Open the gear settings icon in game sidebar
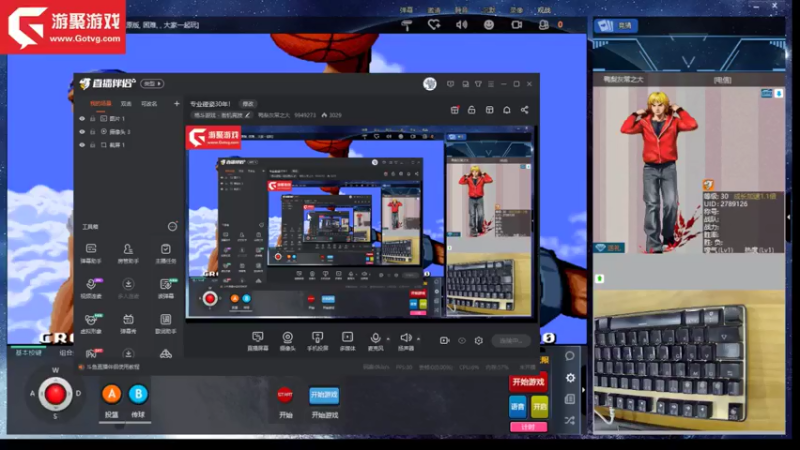Viewport: 800px width, 450px height. (570, 378)
